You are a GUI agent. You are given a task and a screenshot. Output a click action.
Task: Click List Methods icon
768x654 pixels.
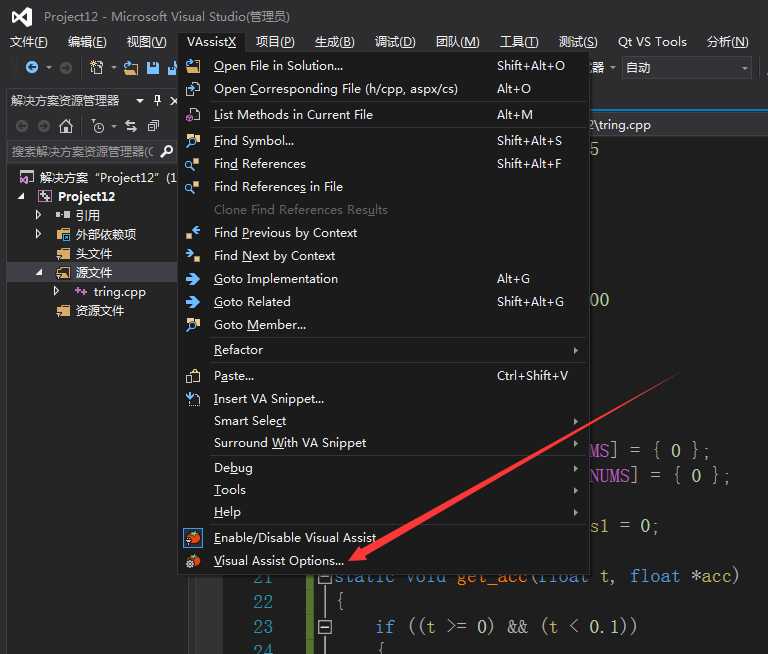(193, 115)
